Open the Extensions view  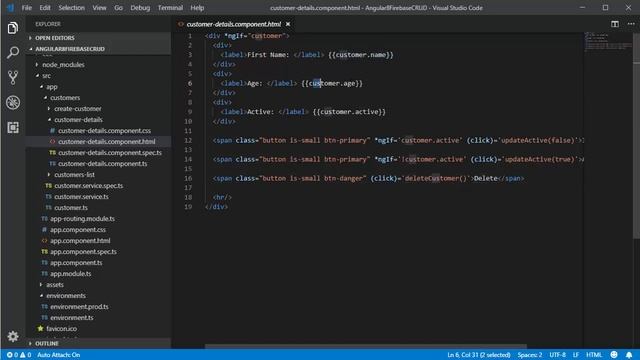(x=13, y=127)
